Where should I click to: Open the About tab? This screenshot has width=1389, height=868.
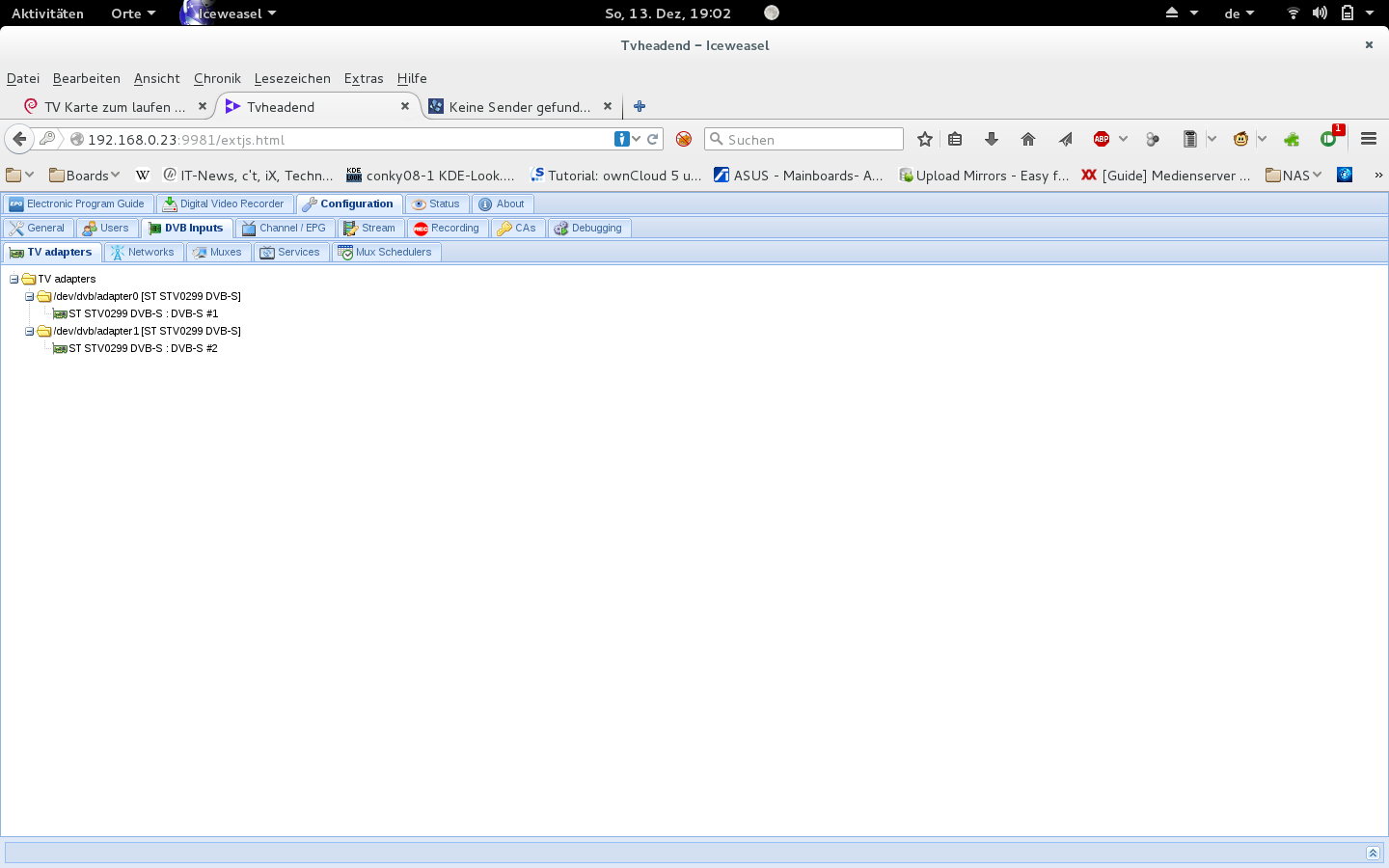click(x=503, y=203)
